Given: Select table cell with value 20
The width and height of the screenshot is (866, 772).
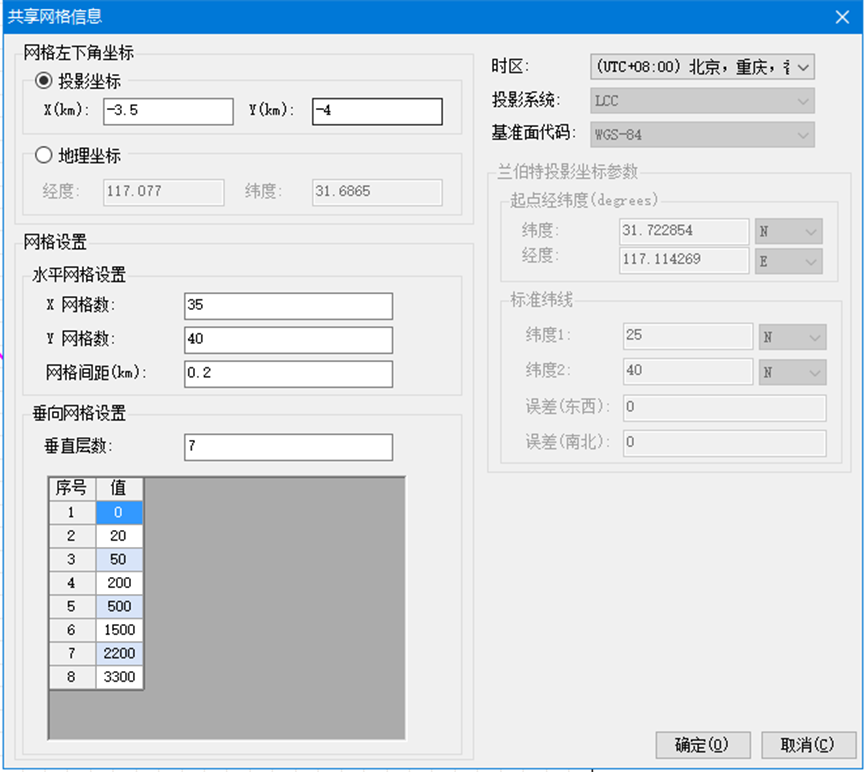Looking at the screenshot, I should pyautogui.click(x=119, y=536).
